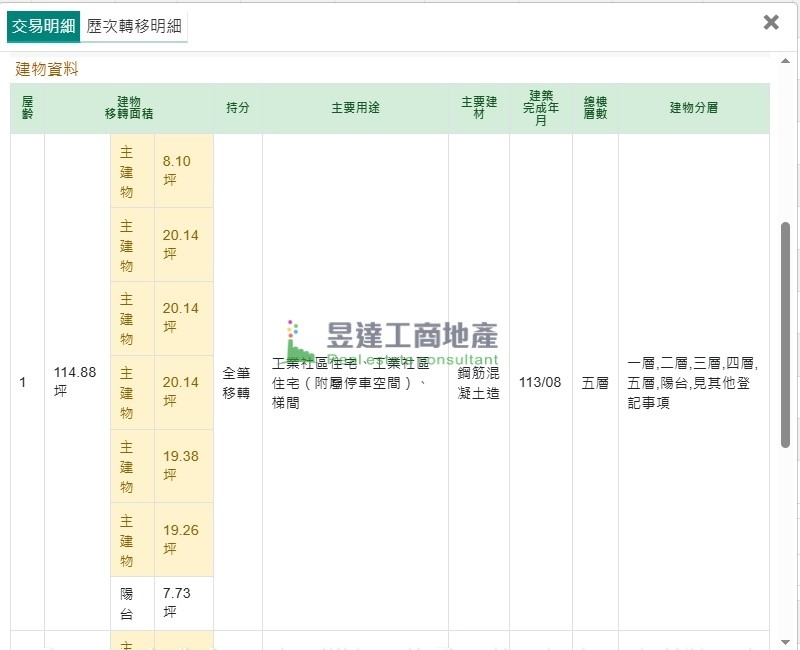Click the 持分 column header
Image resolution: width=800 pixels, height=650 pixels.
tap(238, 108)
